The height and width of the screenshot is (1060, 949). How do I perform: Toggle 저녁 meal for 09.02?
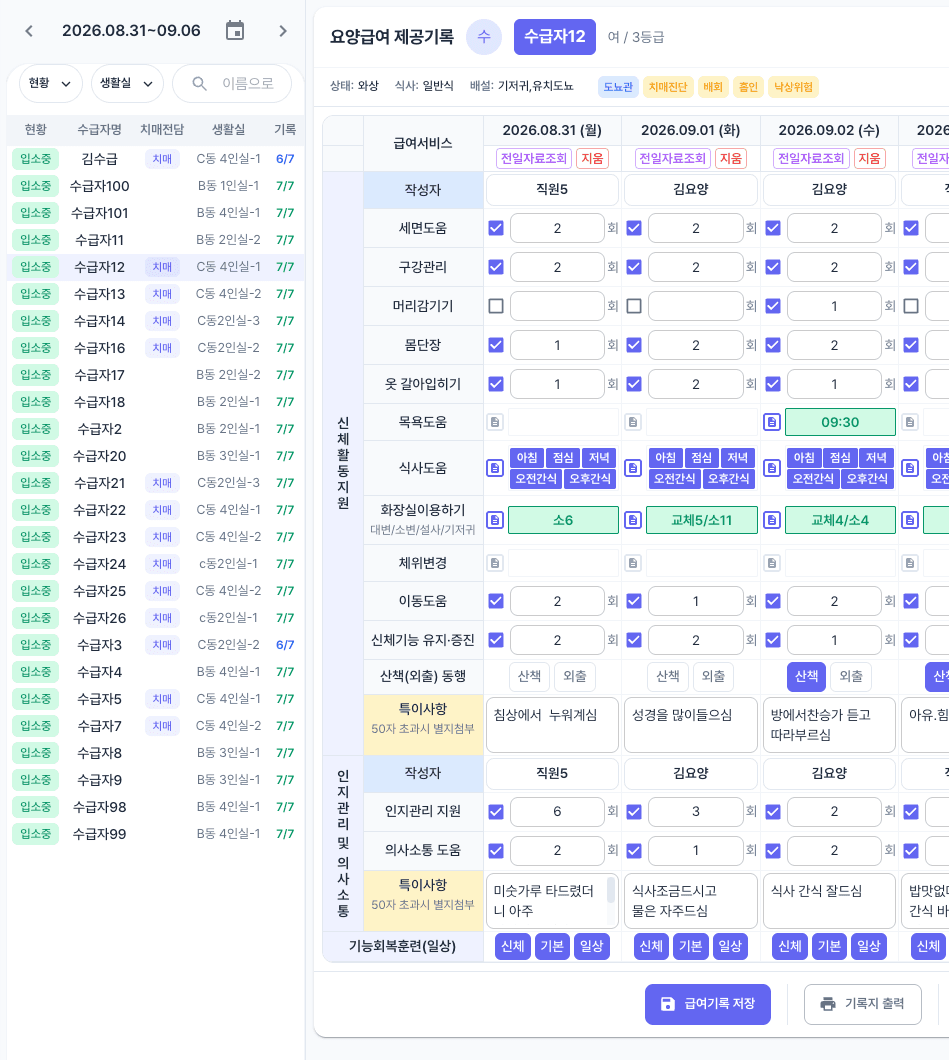point(876,458)
